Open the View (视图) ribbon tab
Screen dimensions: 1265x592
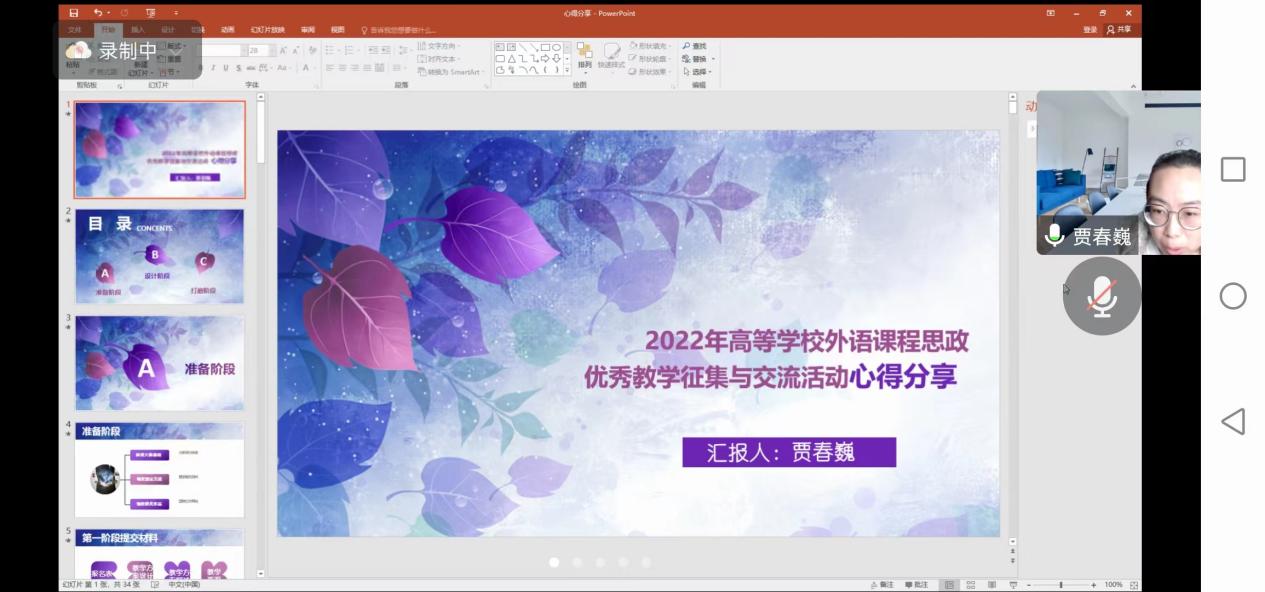click(x=337, y=30)
